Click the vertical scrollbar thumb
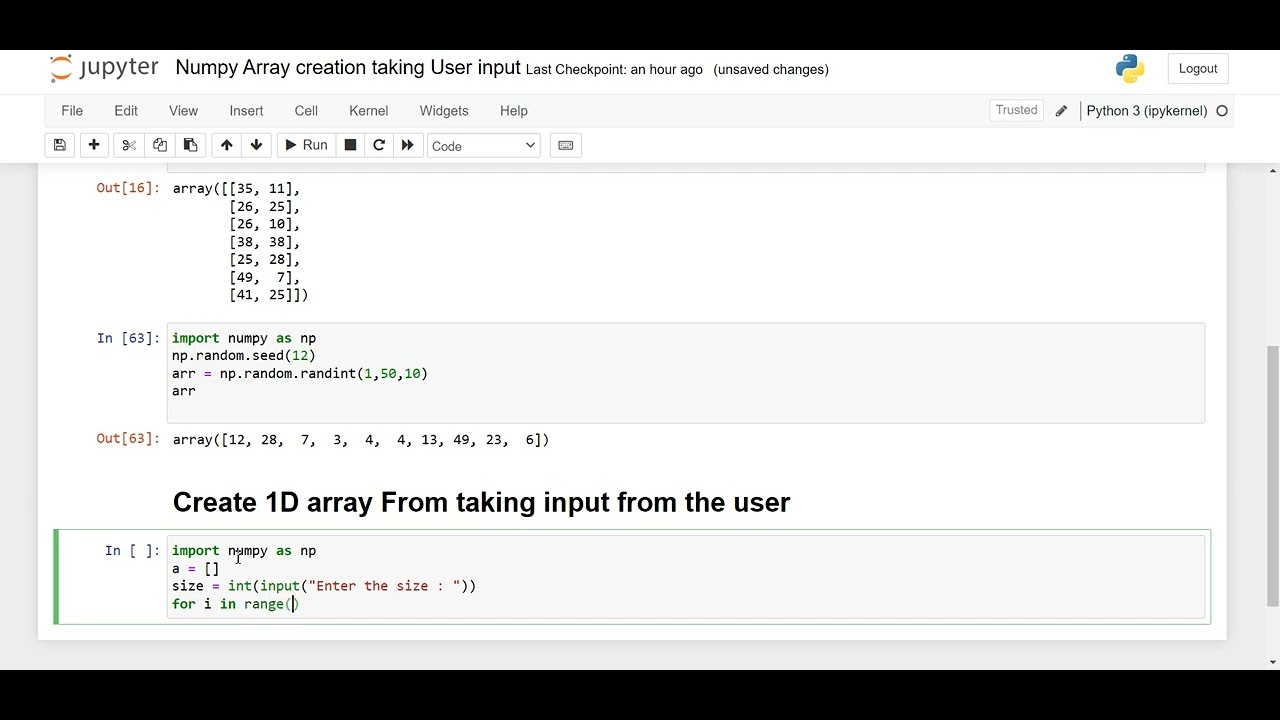Viewport: 1280px width, 720px height. 1272,475
